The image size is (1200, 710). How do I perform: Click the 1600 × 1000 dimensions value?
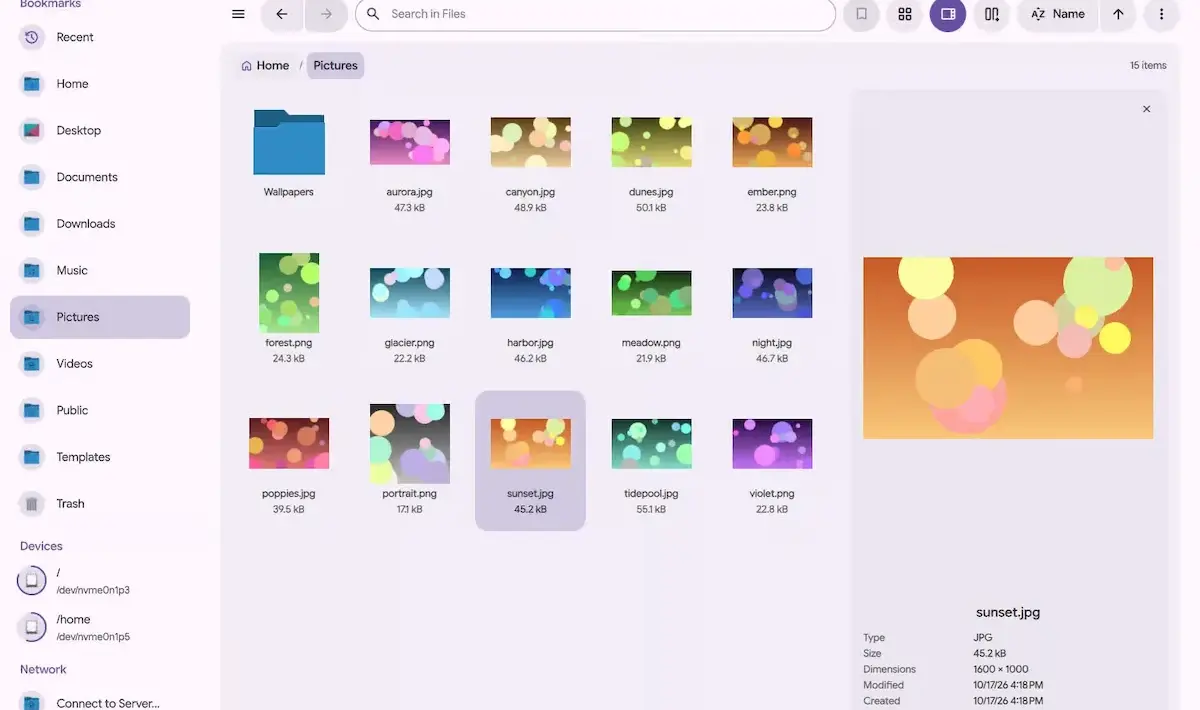(1001, 669)
